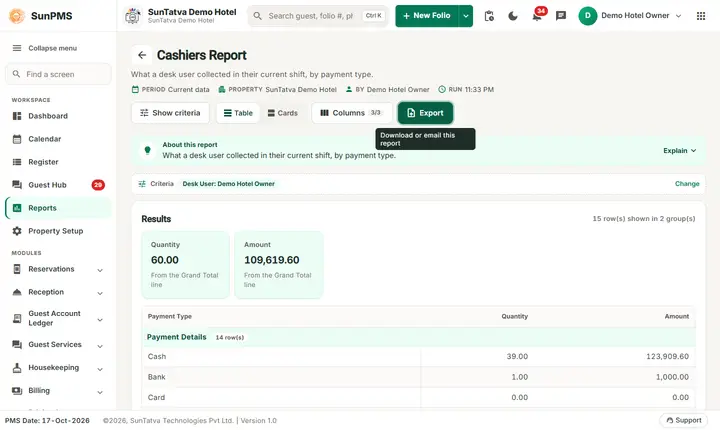
Task: Click the Guest Hub red badge 29
Action: point(98,185)
